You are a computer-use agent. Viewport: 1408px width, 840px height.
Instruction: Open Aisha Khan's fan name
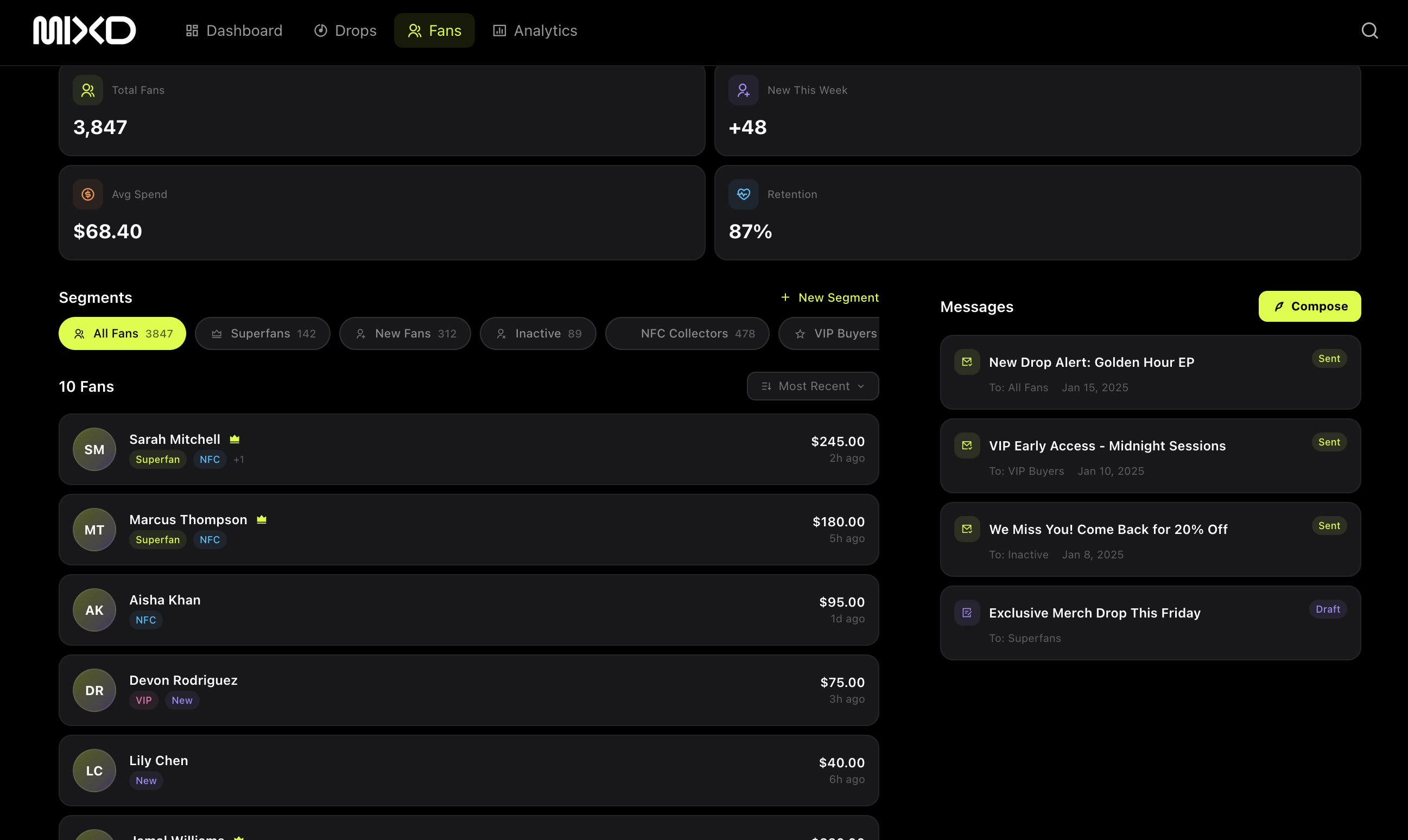(x=165, y=600)
